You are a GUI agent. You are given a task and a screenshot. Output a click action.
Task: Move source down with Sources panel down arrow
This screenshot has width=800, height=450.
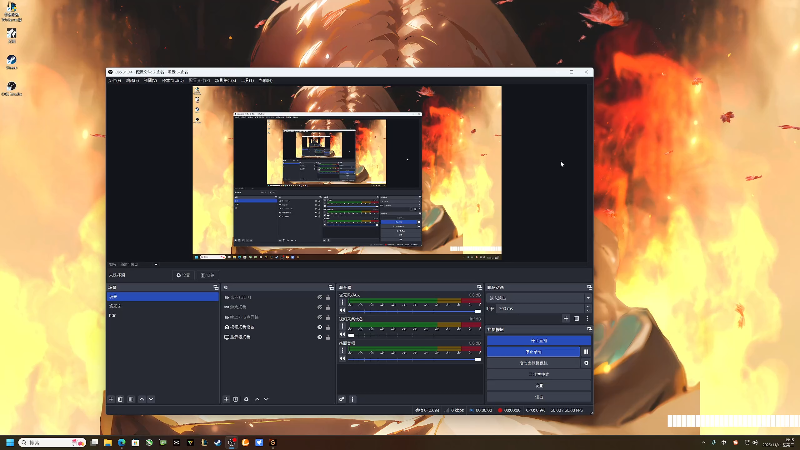[x=266, y=399]
